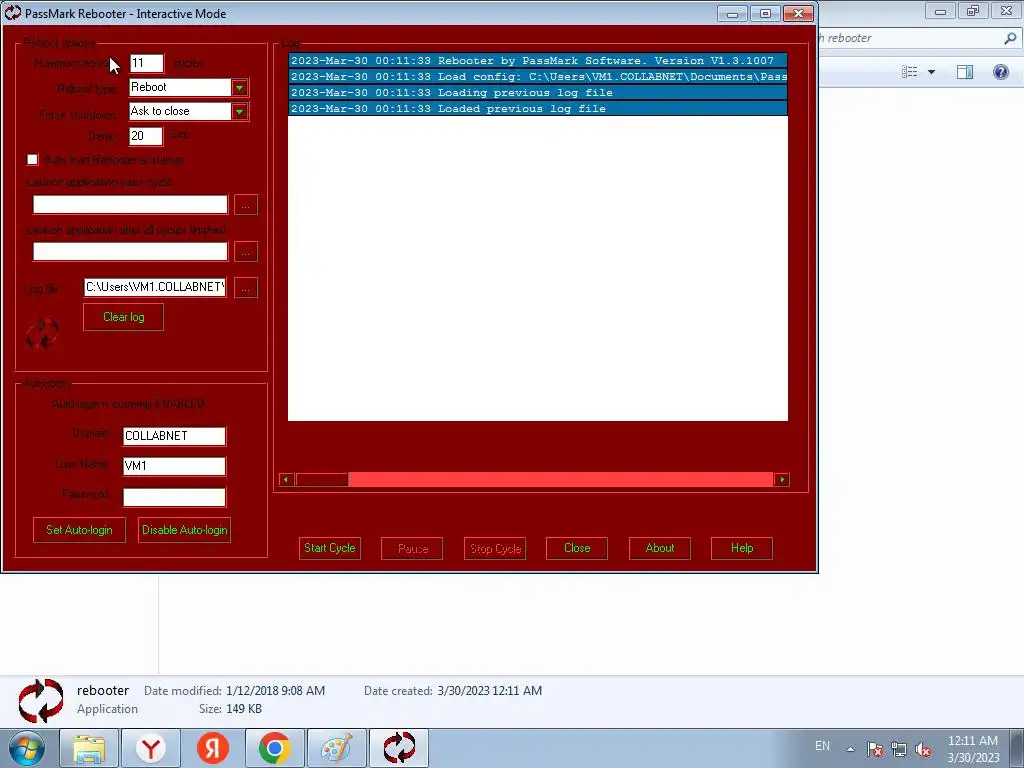Click the Rebooter circular arrows logo in options panel

click(x=42, y=333)
